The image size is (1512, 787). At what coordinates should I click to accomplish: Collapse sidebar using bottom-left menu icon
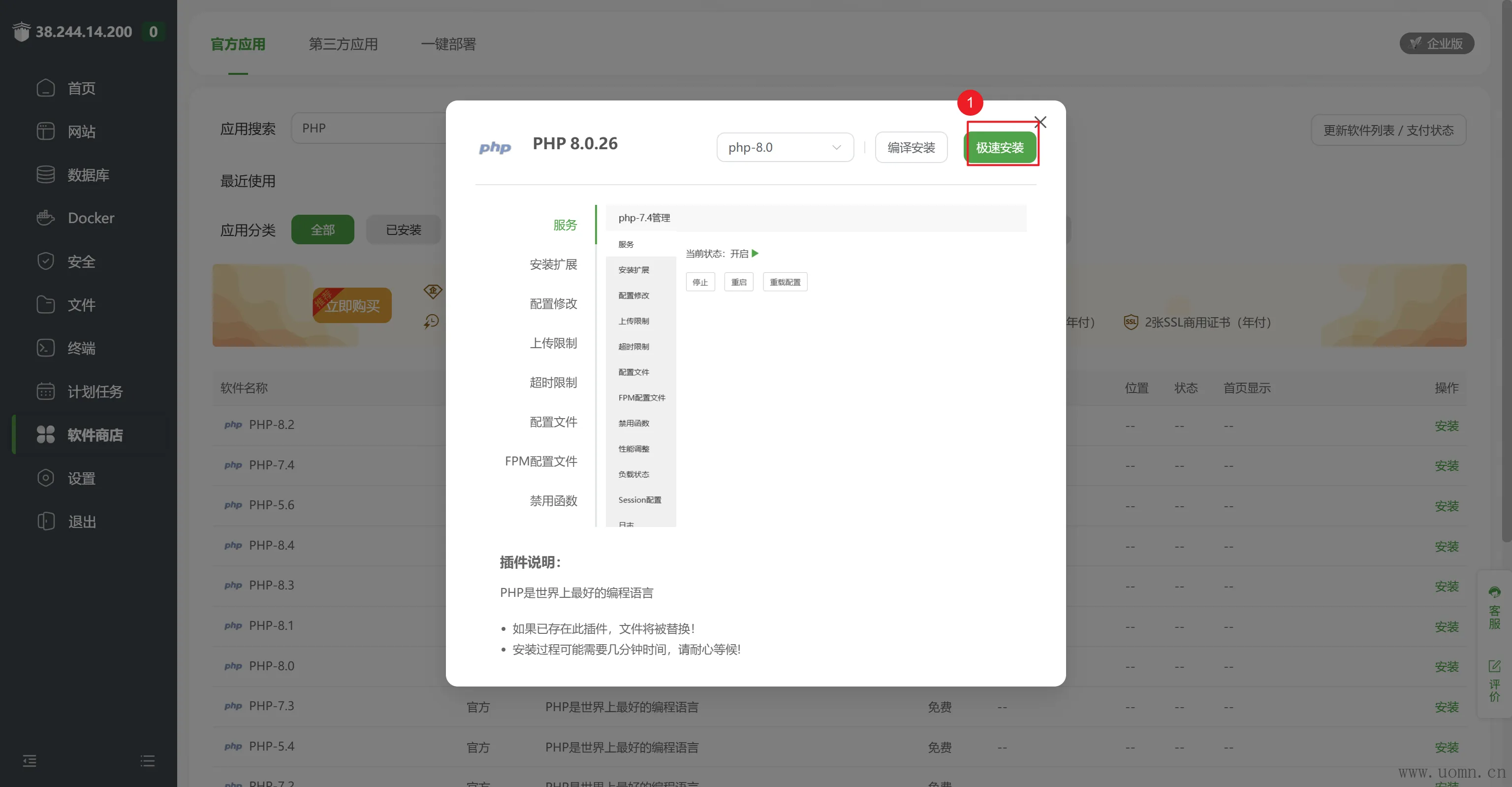30,761
